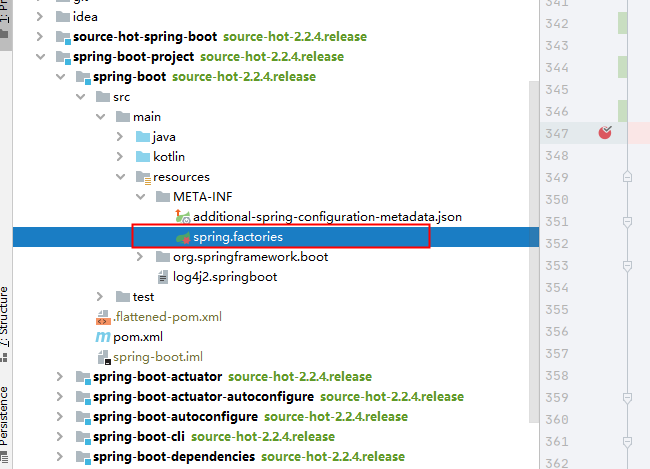Click the resources folder icon
Screen dimensions: 650x469
pyautogui.click(x=142, y=177)
